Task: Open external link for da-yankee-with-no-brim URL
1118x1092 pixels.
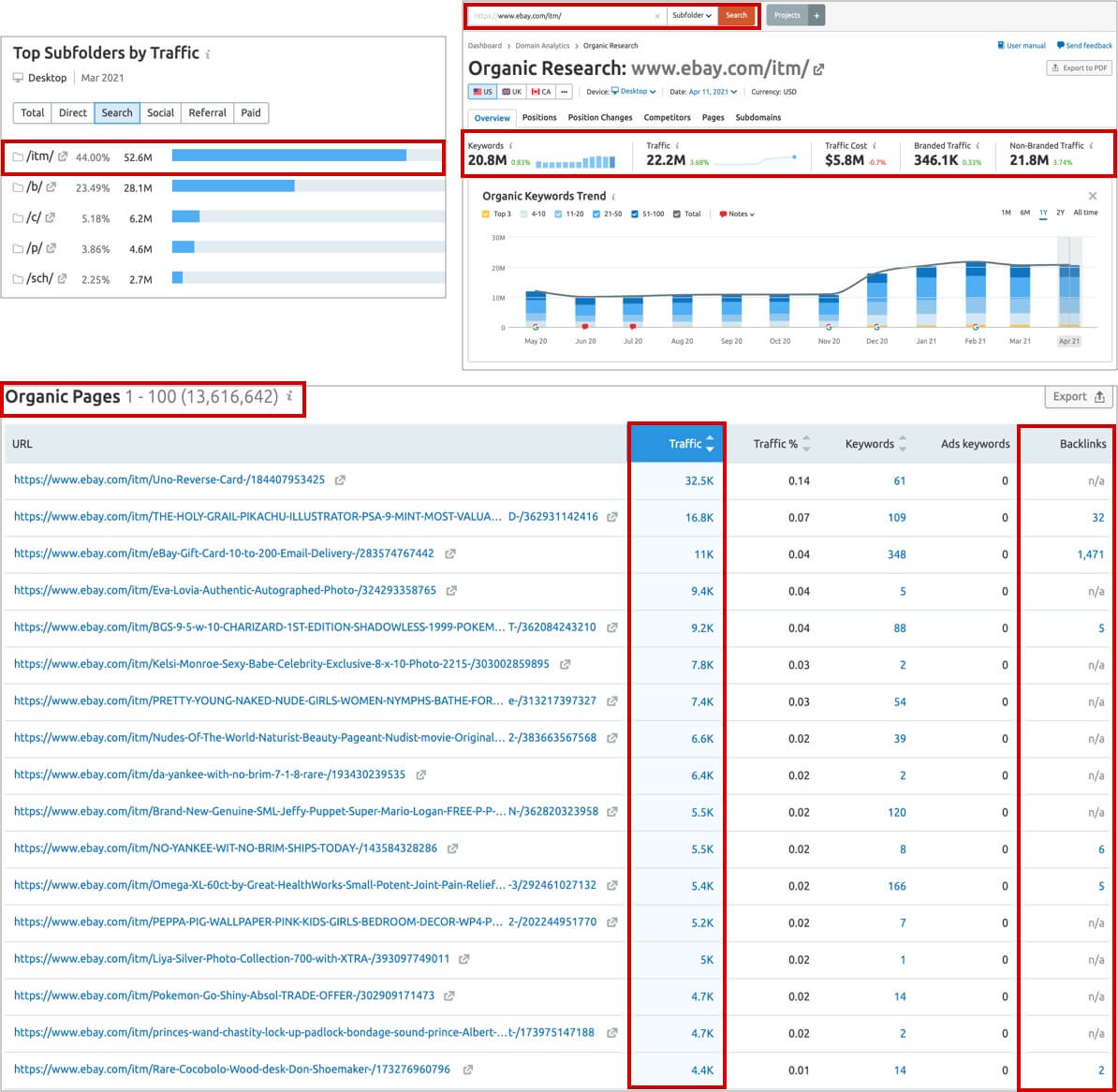Action: pos(420,775)
